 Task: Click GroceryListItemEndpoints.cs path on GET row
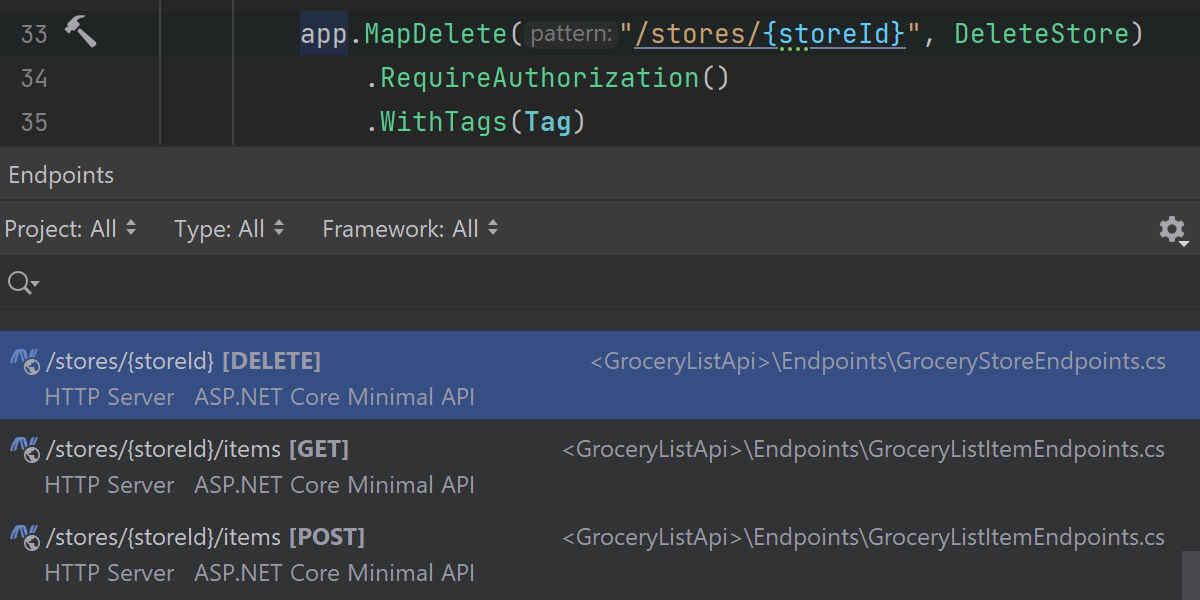[x=863, y=450]
